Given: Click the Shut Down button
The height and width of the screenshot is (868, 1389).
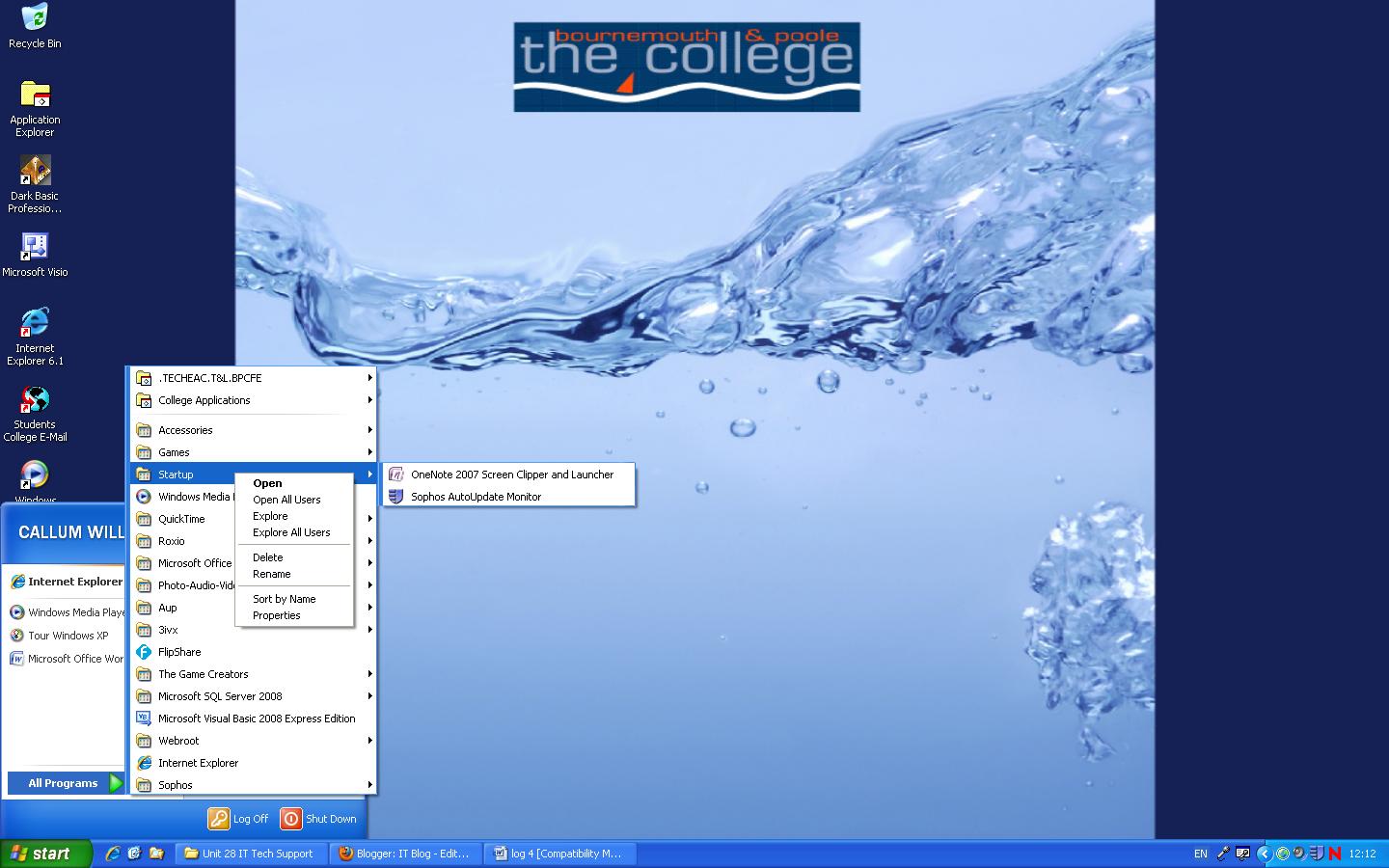Looking at the screenshot, I should point(319,819).
